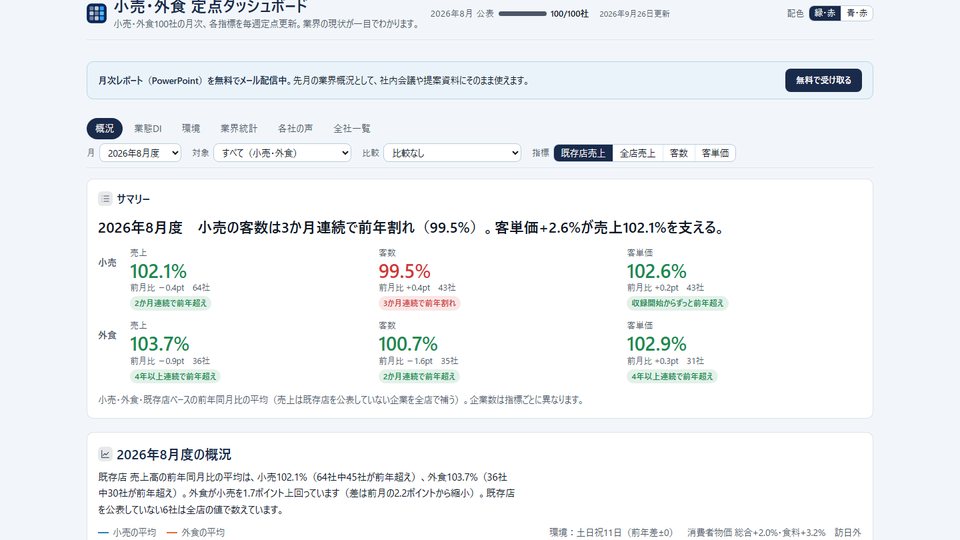Switch to the 全社一覧 tab

[351, 129]
